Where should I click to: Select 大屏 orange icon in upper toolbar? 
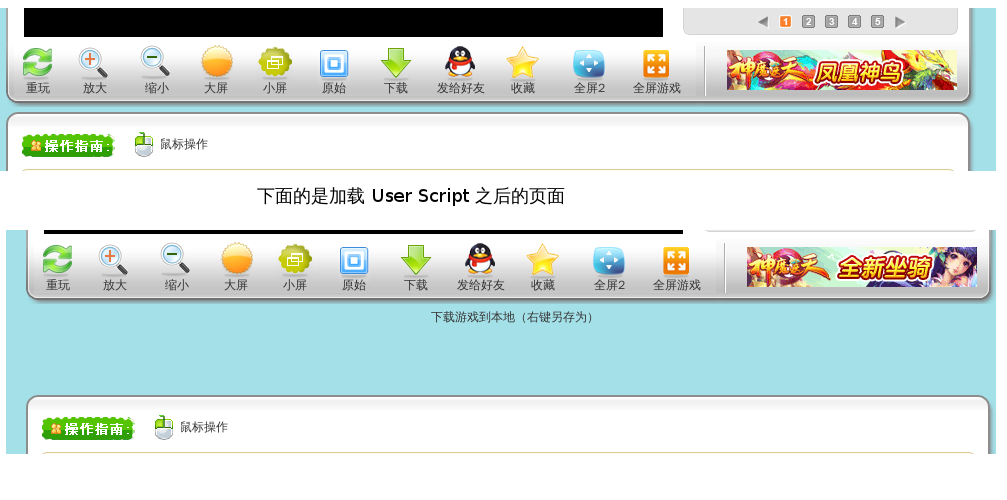point(216,63)
